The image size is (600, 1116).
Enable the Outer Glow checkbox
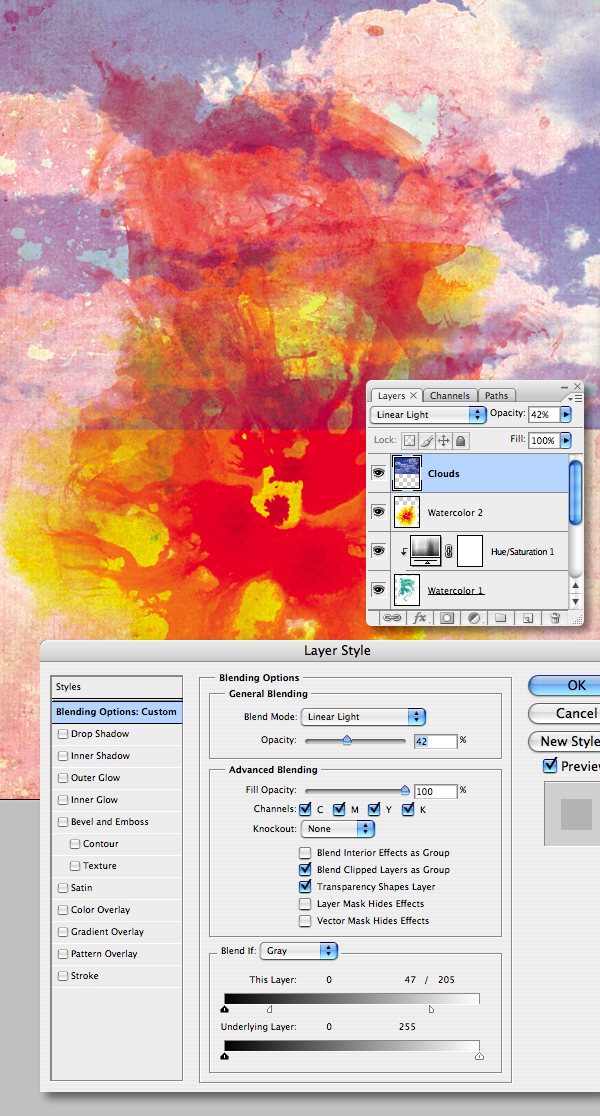click(x=63, y=778)
